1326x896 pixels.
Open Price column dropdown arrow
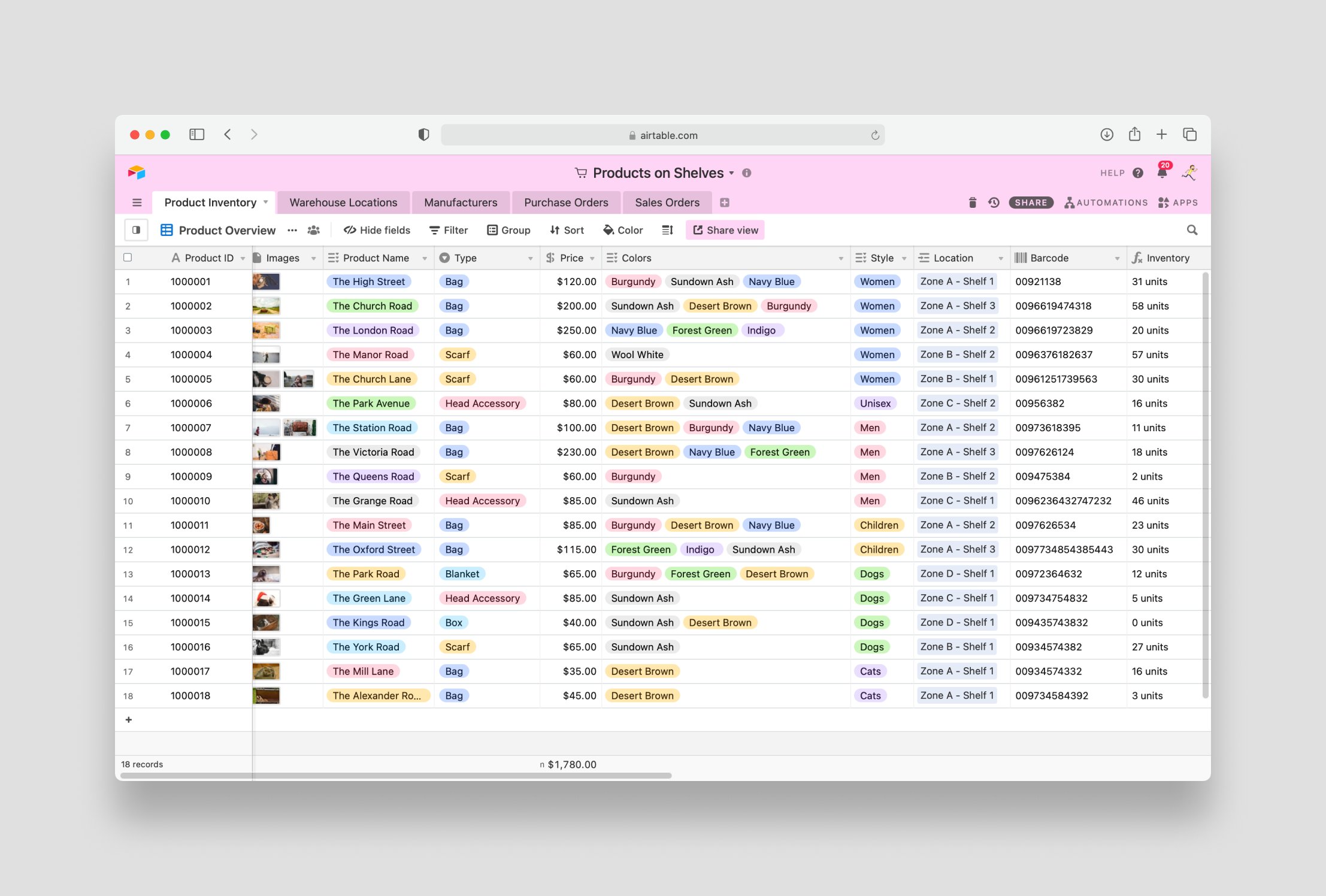click(592, 258)
